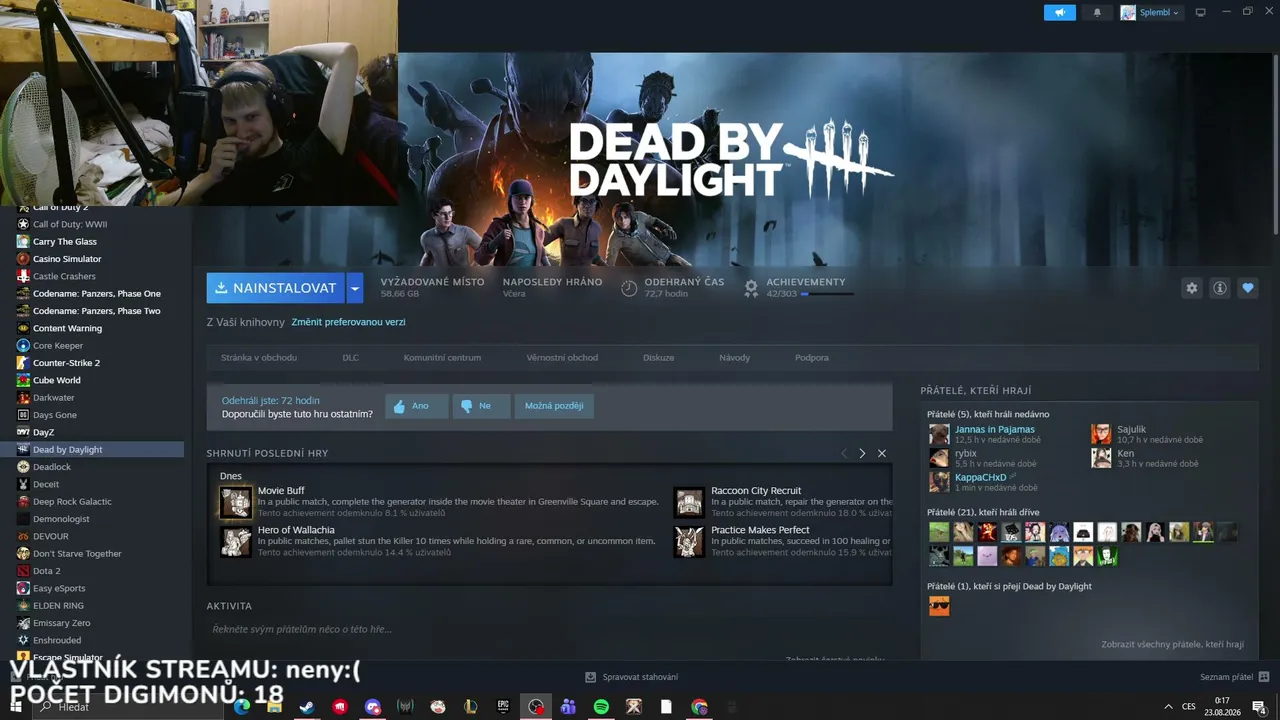Open the install options dropdown arrow
Image resolution: width=1280 pixels, height=720 pixels.
355,288
